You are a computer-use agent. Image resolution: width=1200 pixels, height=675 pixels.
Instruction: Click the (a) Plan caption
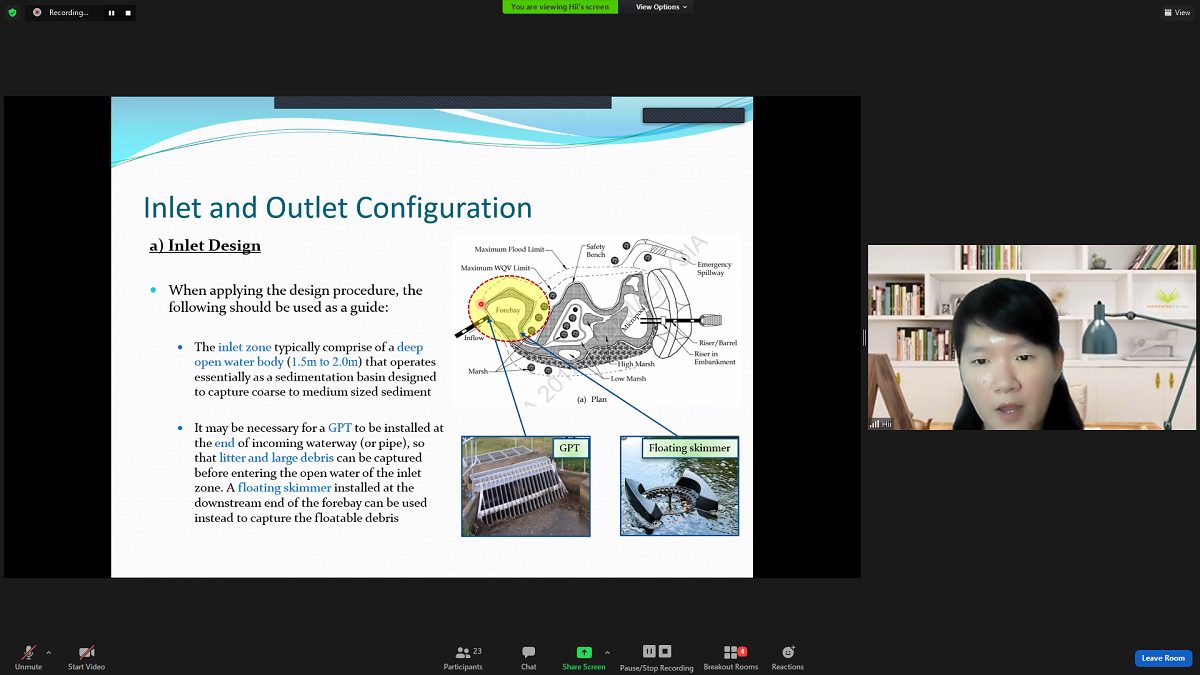click(x=594, y=399)
